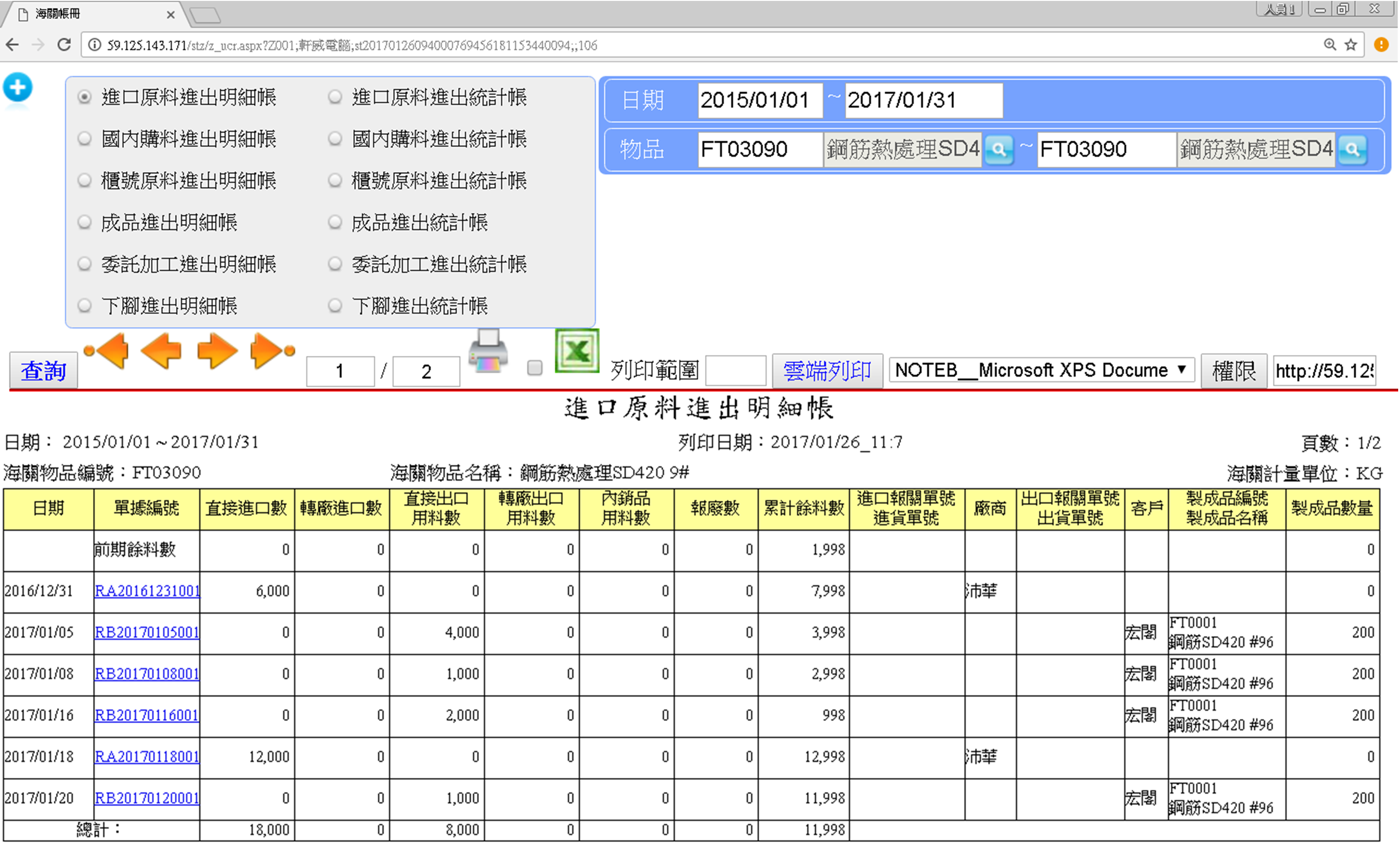This screenshot has width=1400, height=853.
Task: Export report with the Excel icon
Action: click(577, 351)
